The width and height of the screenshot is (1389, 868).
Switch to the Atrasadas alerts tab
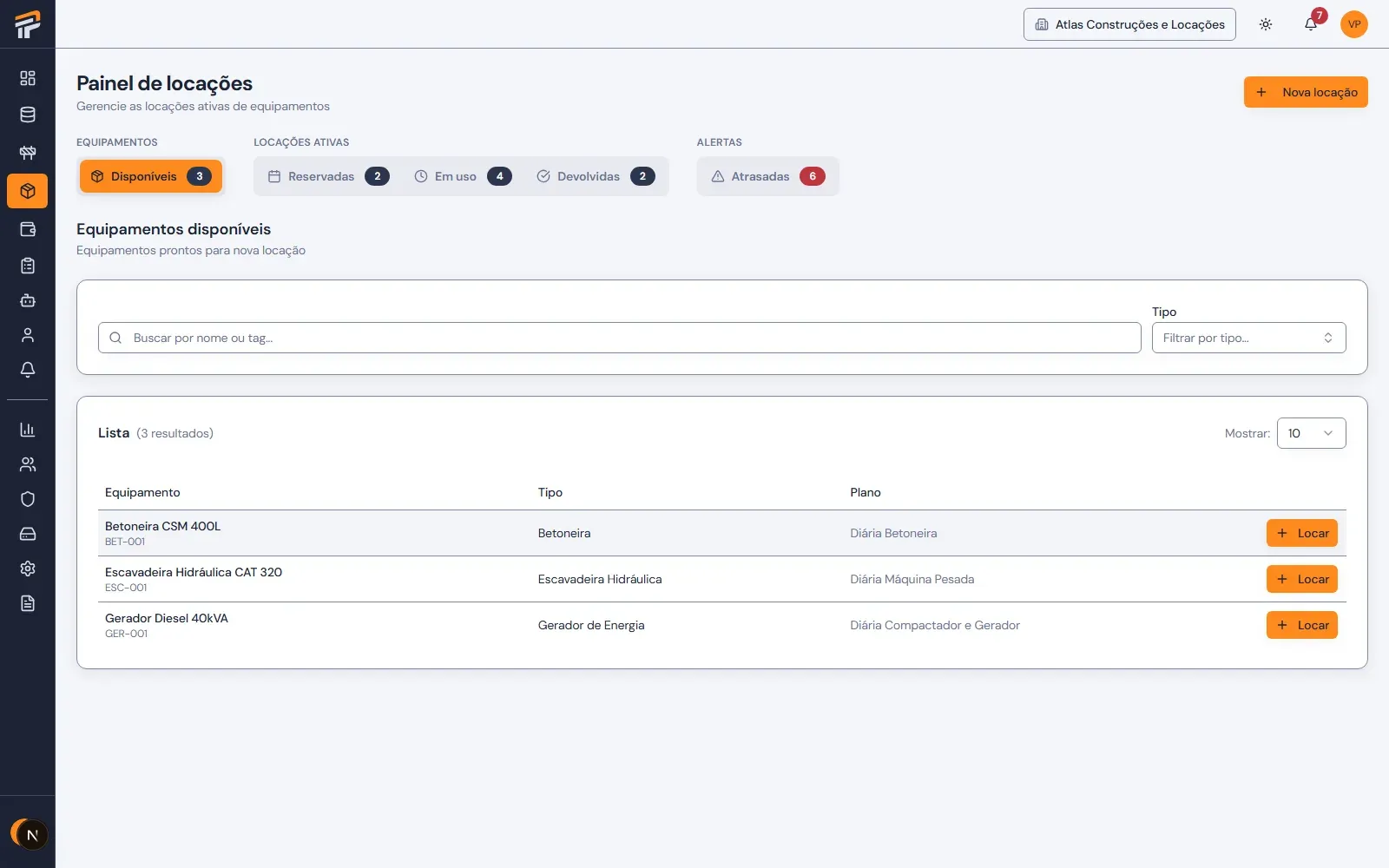767,176
